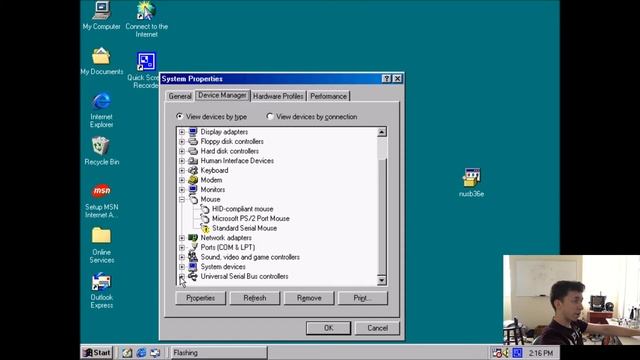
Task: Expand the Human Interface Devices node
Action: [182, 161]
